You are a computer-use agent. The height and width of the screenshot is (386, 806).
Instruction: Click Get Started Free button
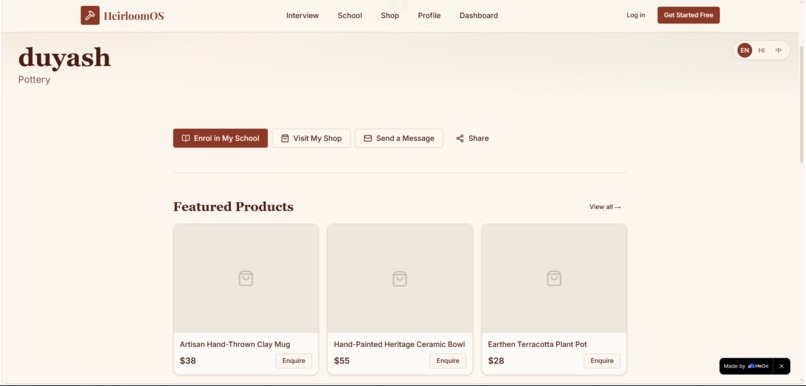pyautogui.click(x=688, y=15)
